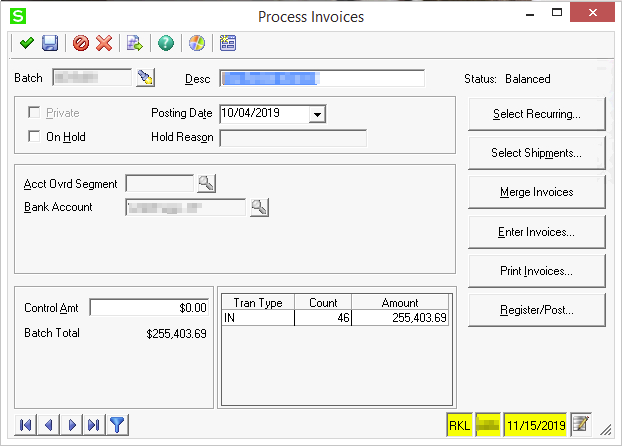Expand the Posting Date dropdown
622x446 pixels.
[x=317, y=114]
